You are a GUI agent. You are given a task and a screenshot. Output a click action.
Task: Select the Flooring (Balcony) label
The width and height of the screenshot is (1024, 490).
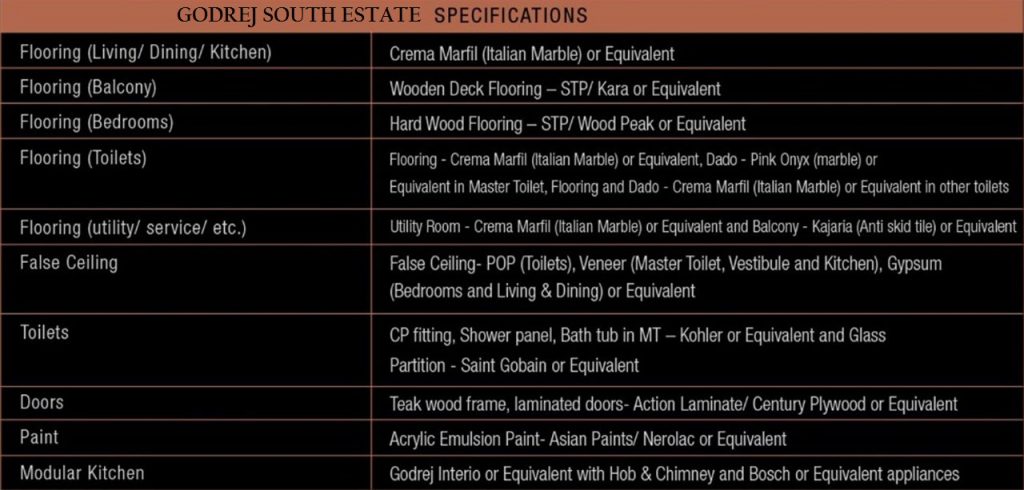[x=88, y=88]
